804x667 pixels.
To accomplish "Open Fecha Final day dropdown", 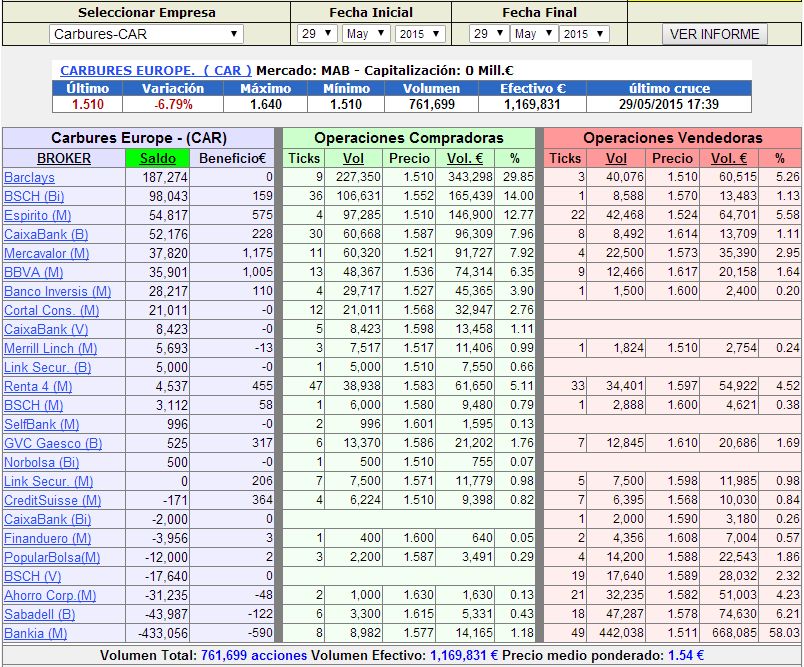I will pyautogui.click(x=487, y=34).
